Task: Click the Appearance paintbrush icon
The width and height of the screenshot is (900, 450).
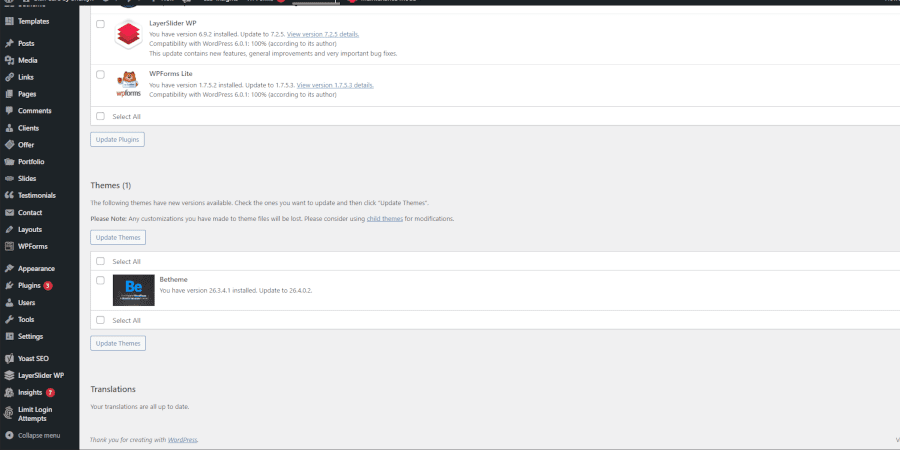Action: (9, 269)
